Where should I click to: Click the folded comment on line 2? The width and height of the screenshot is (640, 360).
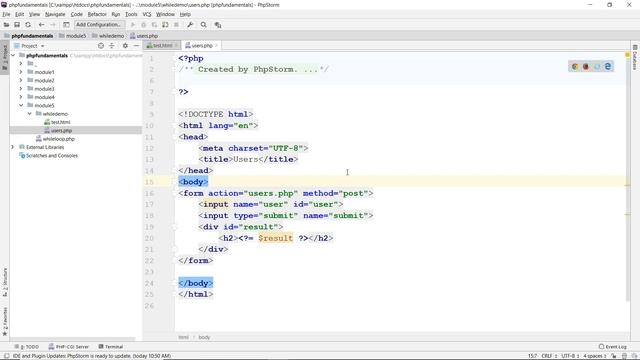pyautogui.click(x=253, y=69)
